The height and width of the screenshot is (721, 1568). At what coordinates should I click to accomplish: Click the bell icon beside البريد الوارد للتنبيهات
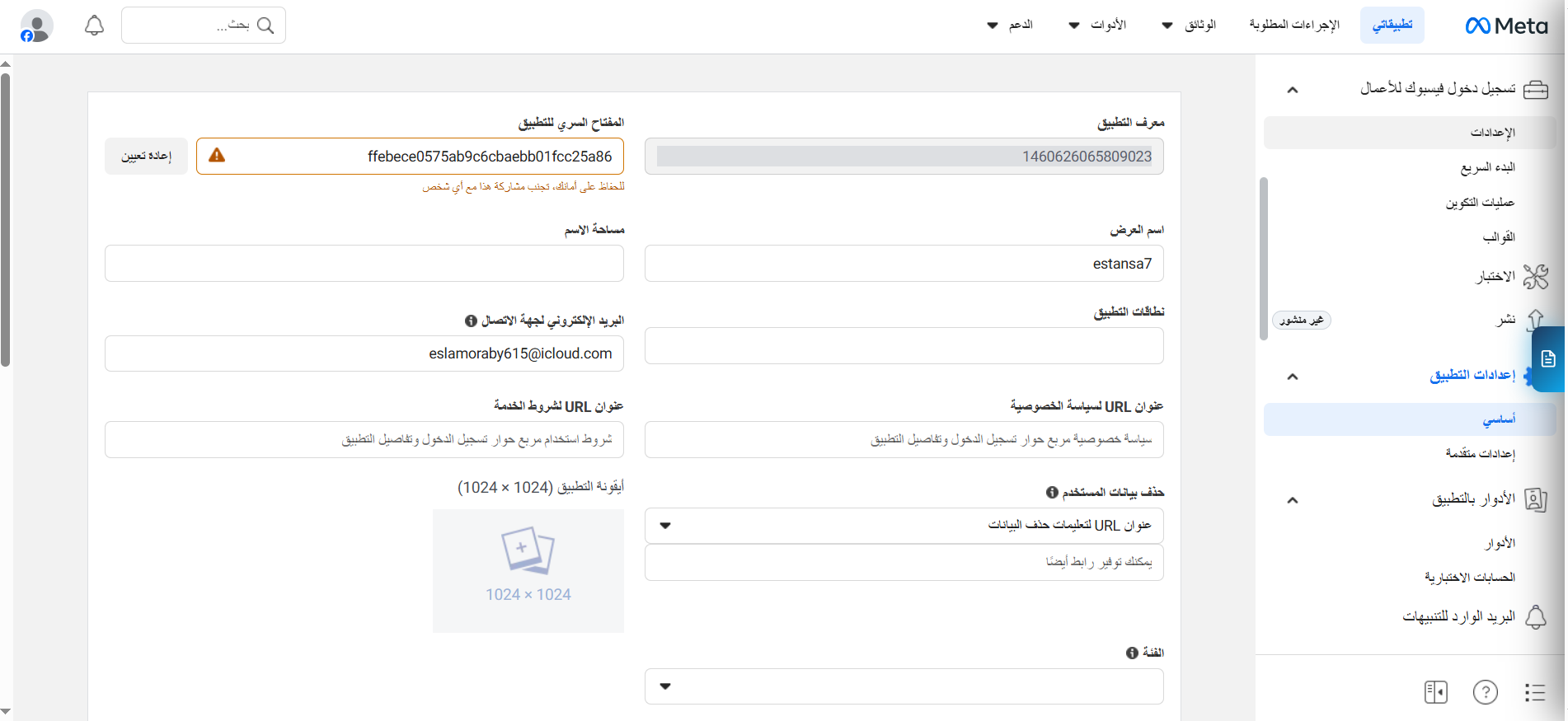[x=1536, y=616]
